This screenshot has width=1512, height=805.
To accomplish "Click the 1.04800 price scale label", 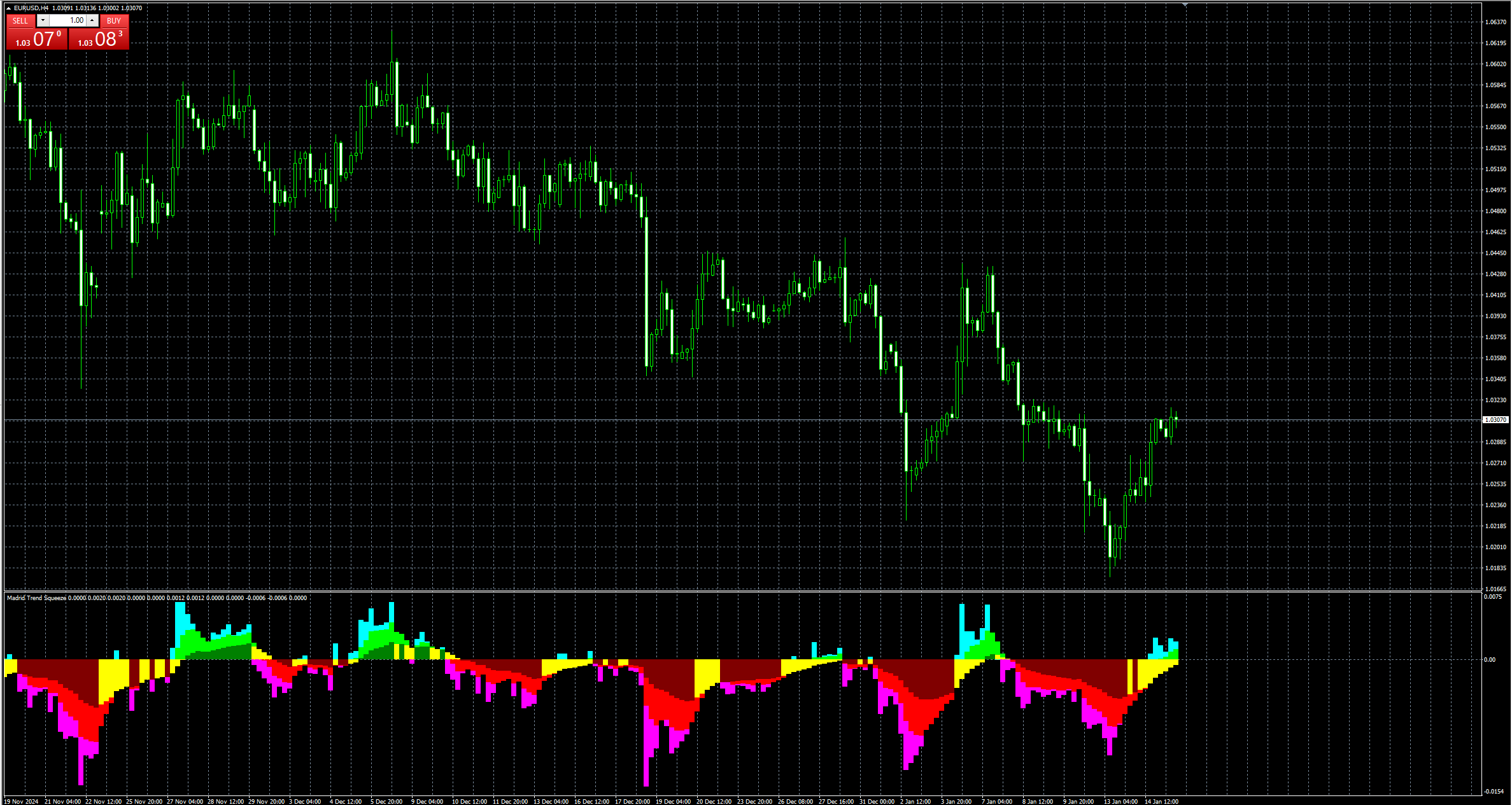I will point(1495,211).
